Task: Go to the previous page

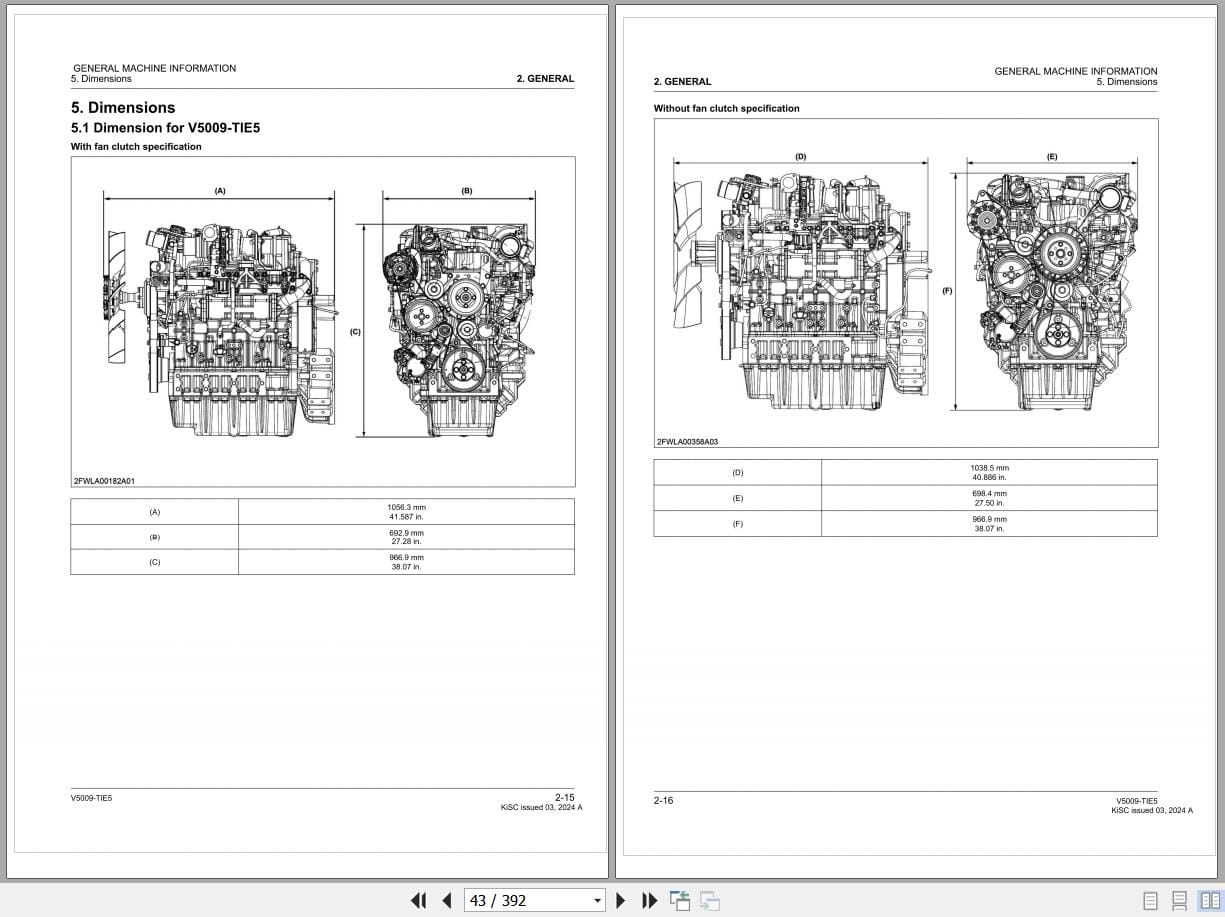Action: (x=446, y=900)
